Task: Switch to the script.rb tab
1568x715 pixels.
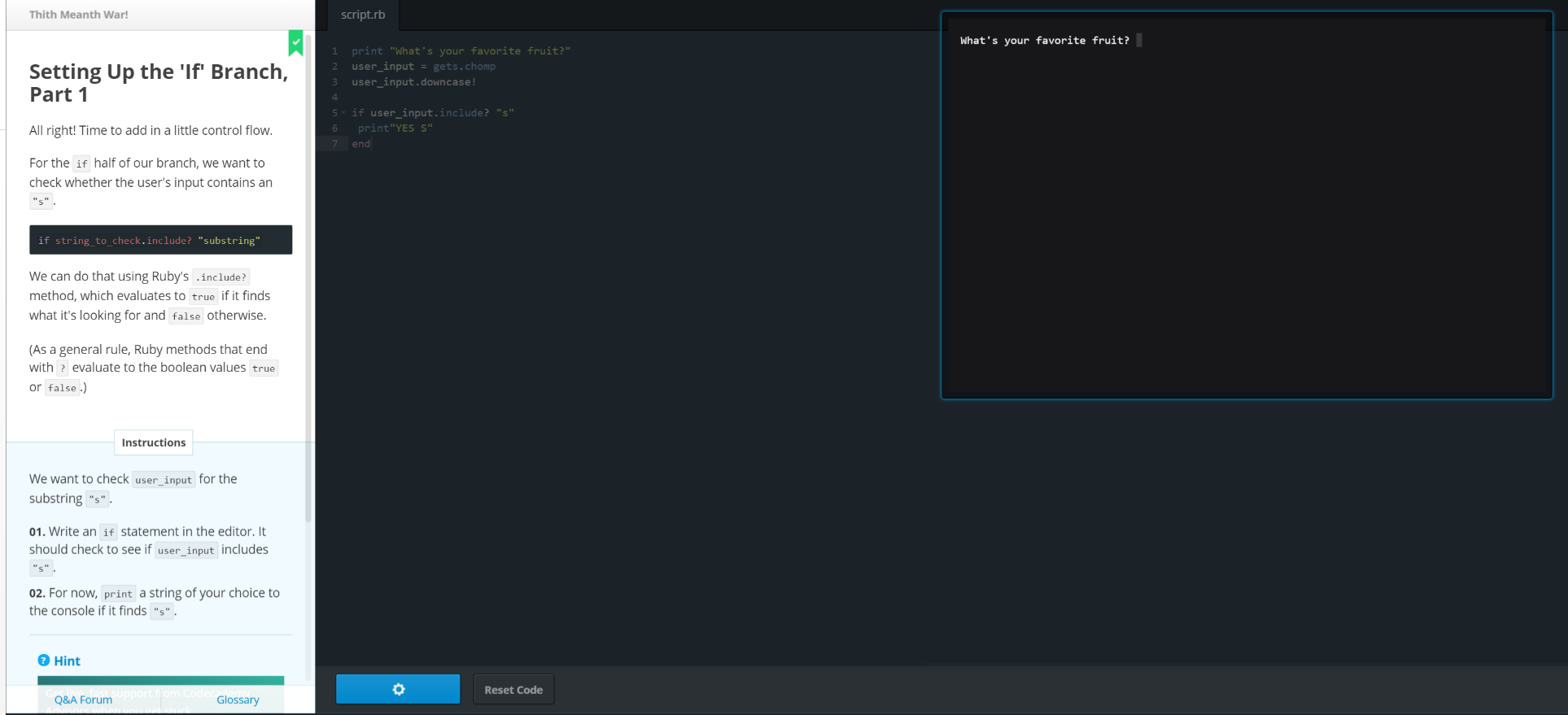Action: click(x=363, y=15)
